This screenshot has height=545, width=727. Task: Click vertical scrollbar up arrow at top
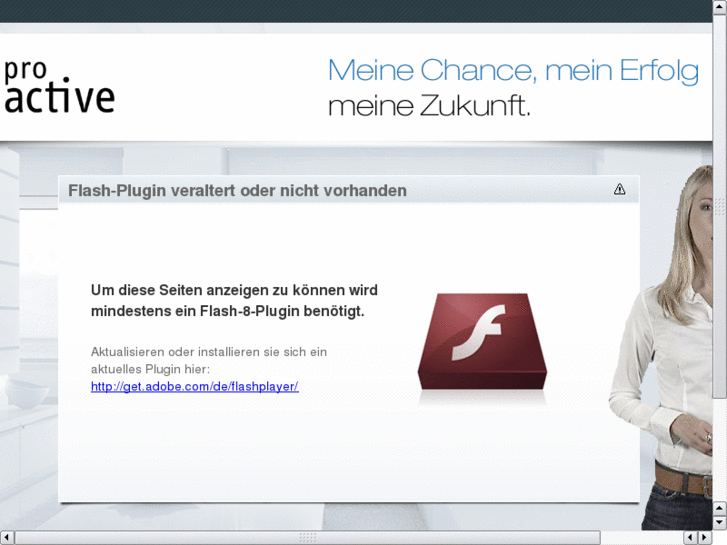coord(720,6)
